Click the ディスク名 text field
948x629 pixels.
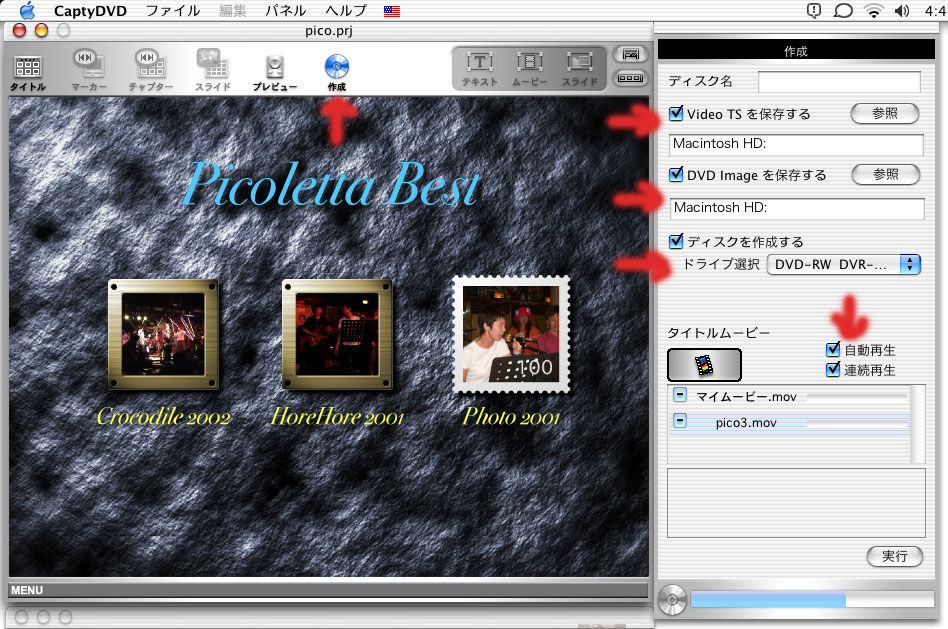[x=839, y=82]
